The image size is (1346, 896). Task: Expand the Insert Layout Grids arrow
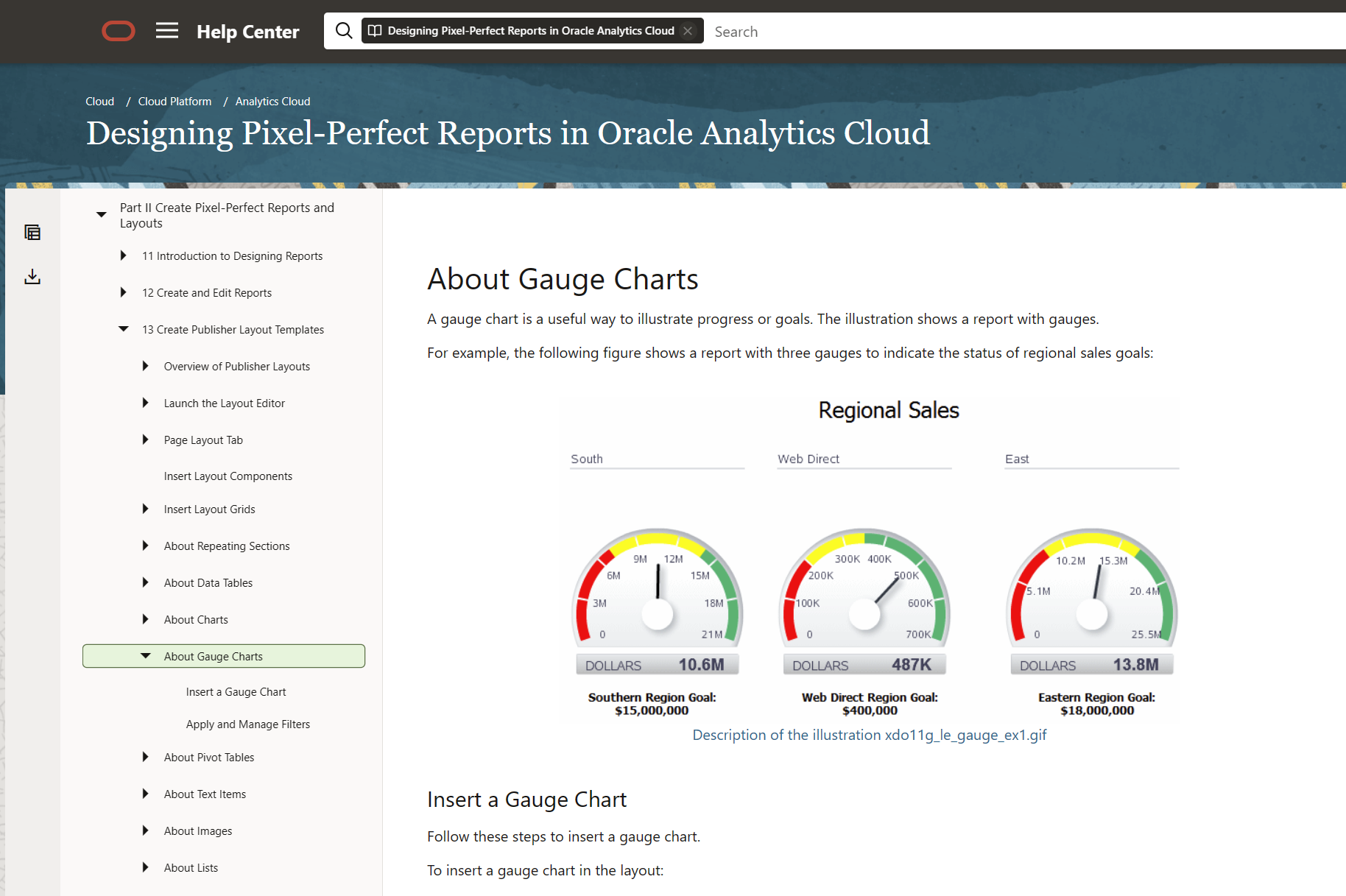click(x=145, y=509)
